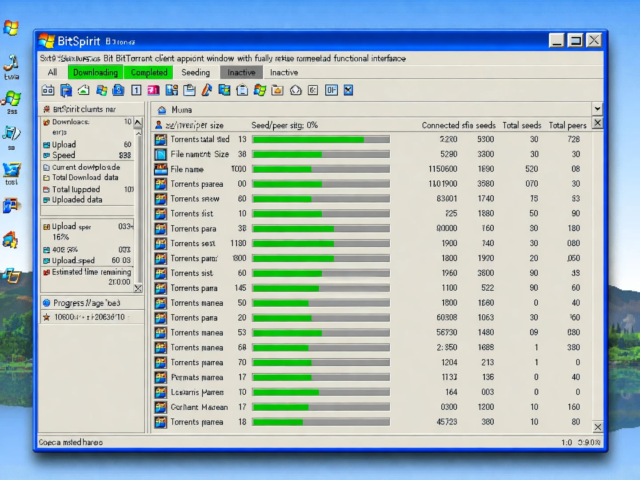This screenshot has width=640, height=480.
Task: Click the progress bar of 'Torrents srew'
Action: click(x=321, y=199)
